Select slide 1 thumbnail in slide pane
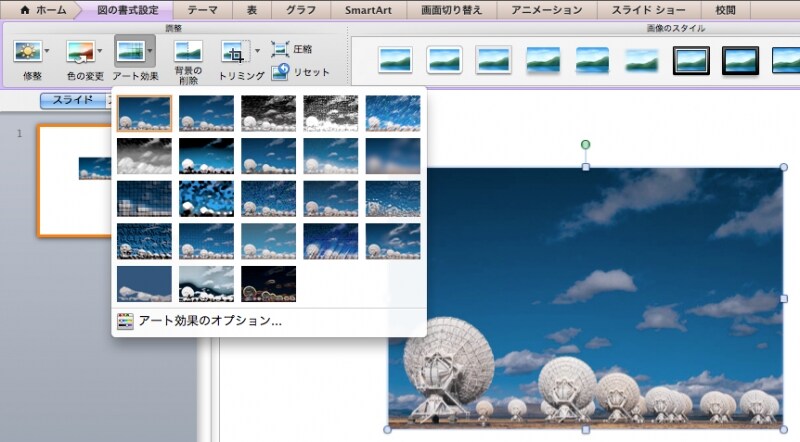 tap(74, 181)
